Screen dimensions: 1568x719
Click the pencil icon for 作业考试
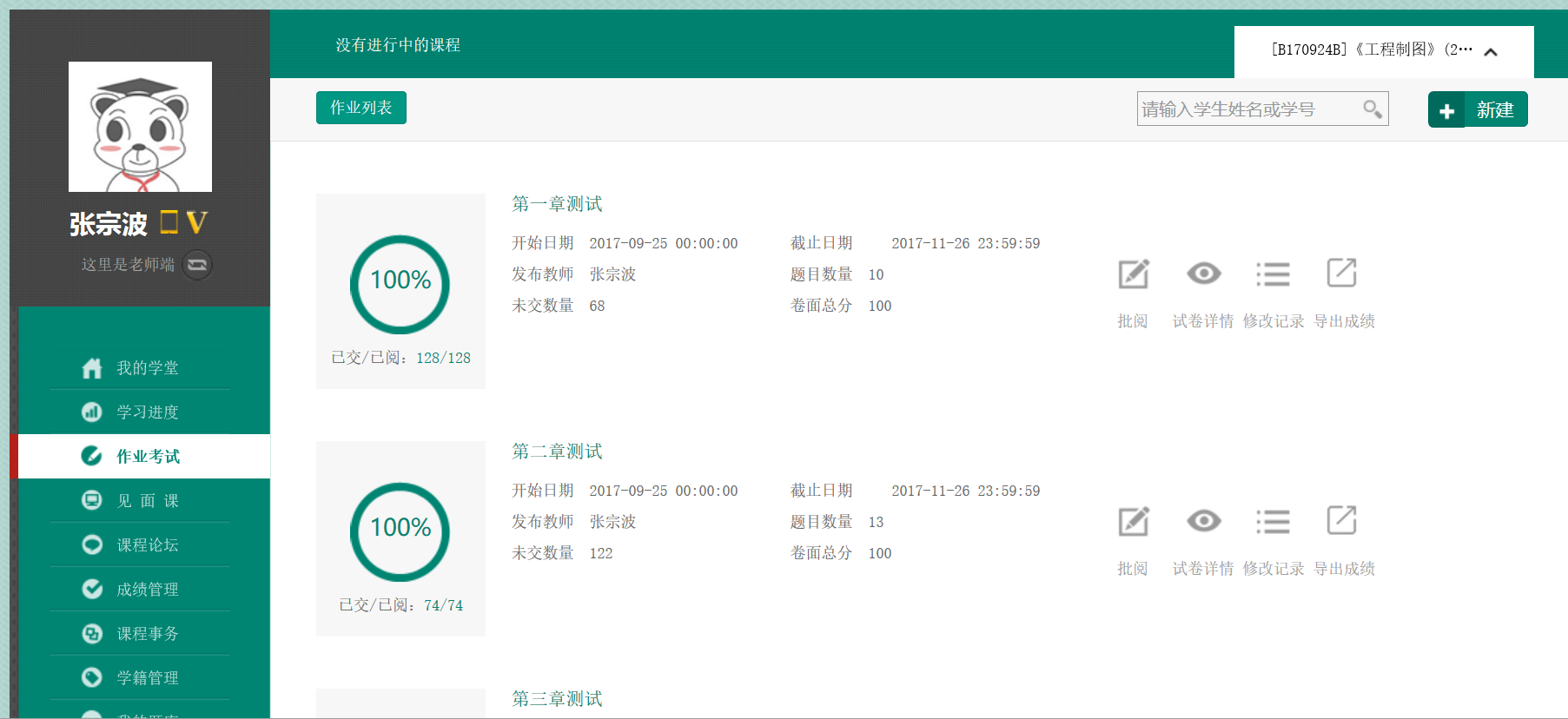(x=92, y=456)
